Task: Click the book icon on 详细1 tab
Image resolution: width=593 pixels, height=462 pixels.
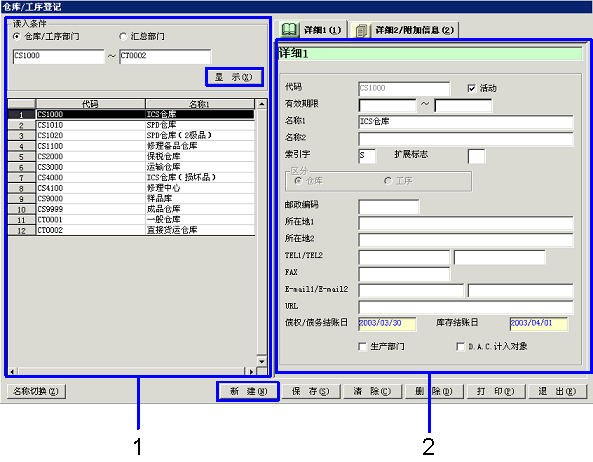Action: [x=289, y=30]
